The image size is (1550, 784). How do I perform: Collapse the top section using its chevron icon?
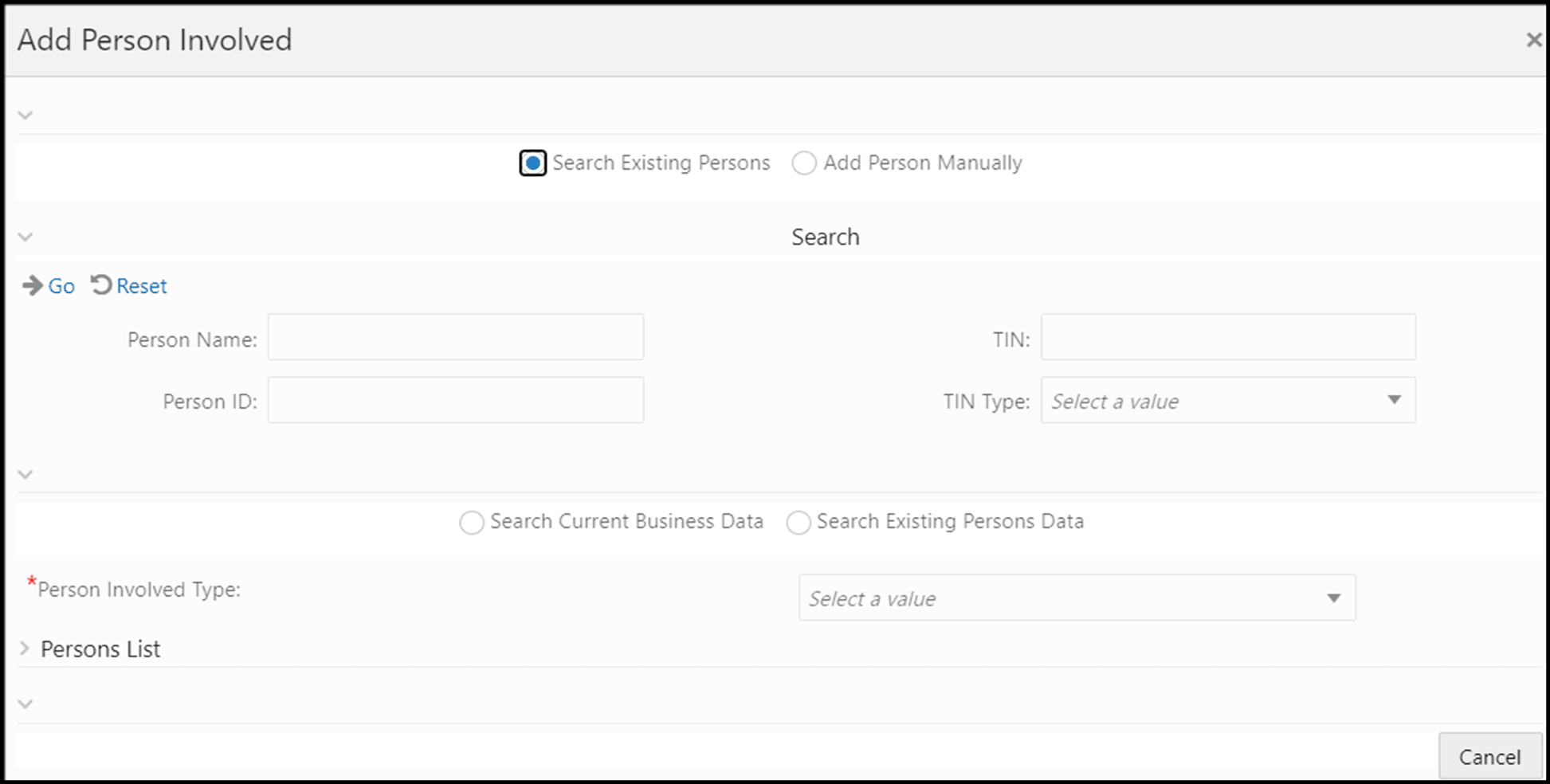25,114
